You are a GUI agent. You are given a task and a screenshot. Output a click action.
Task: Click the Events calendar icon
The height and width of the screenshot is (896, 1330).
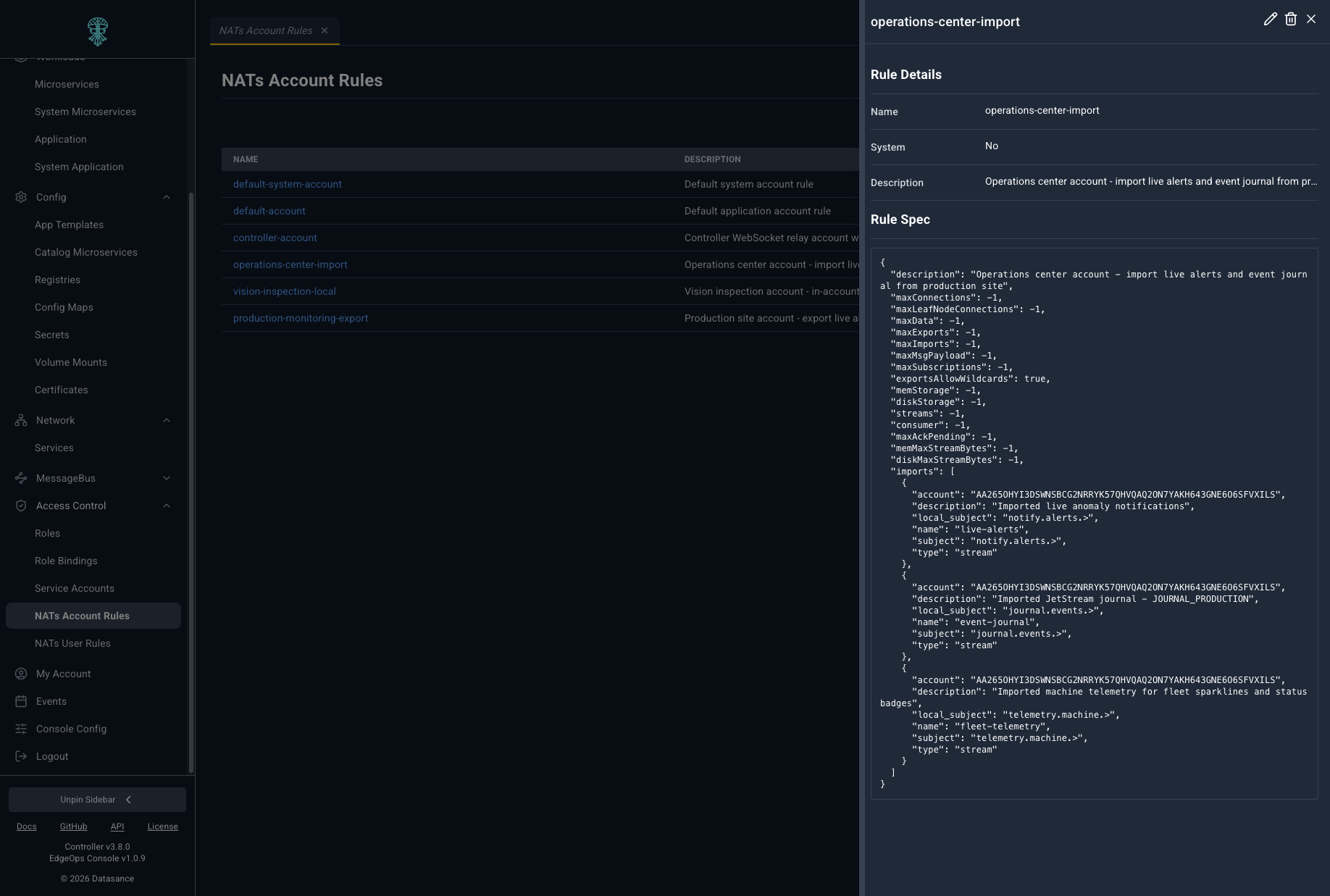[x=21, y=701]
